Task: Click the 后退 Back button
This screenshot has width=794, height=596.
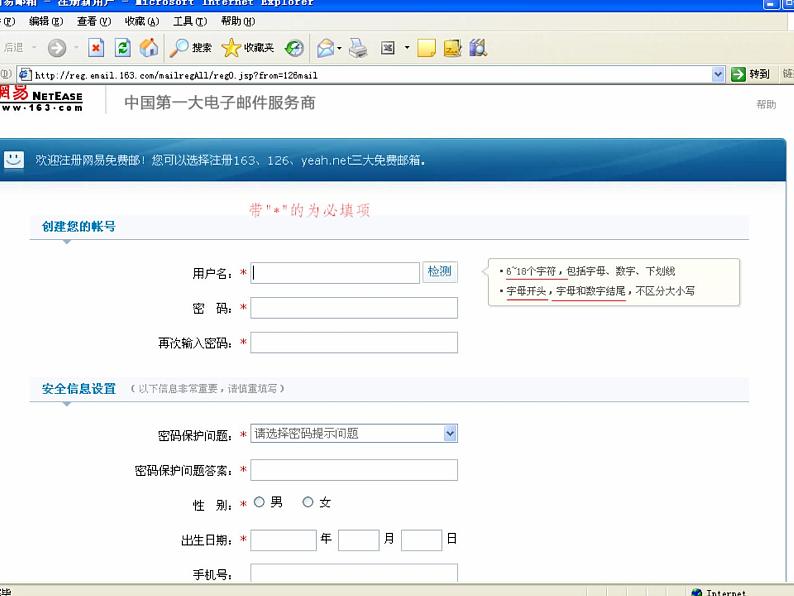Action: pyautogui.click(x=12, y=48)
